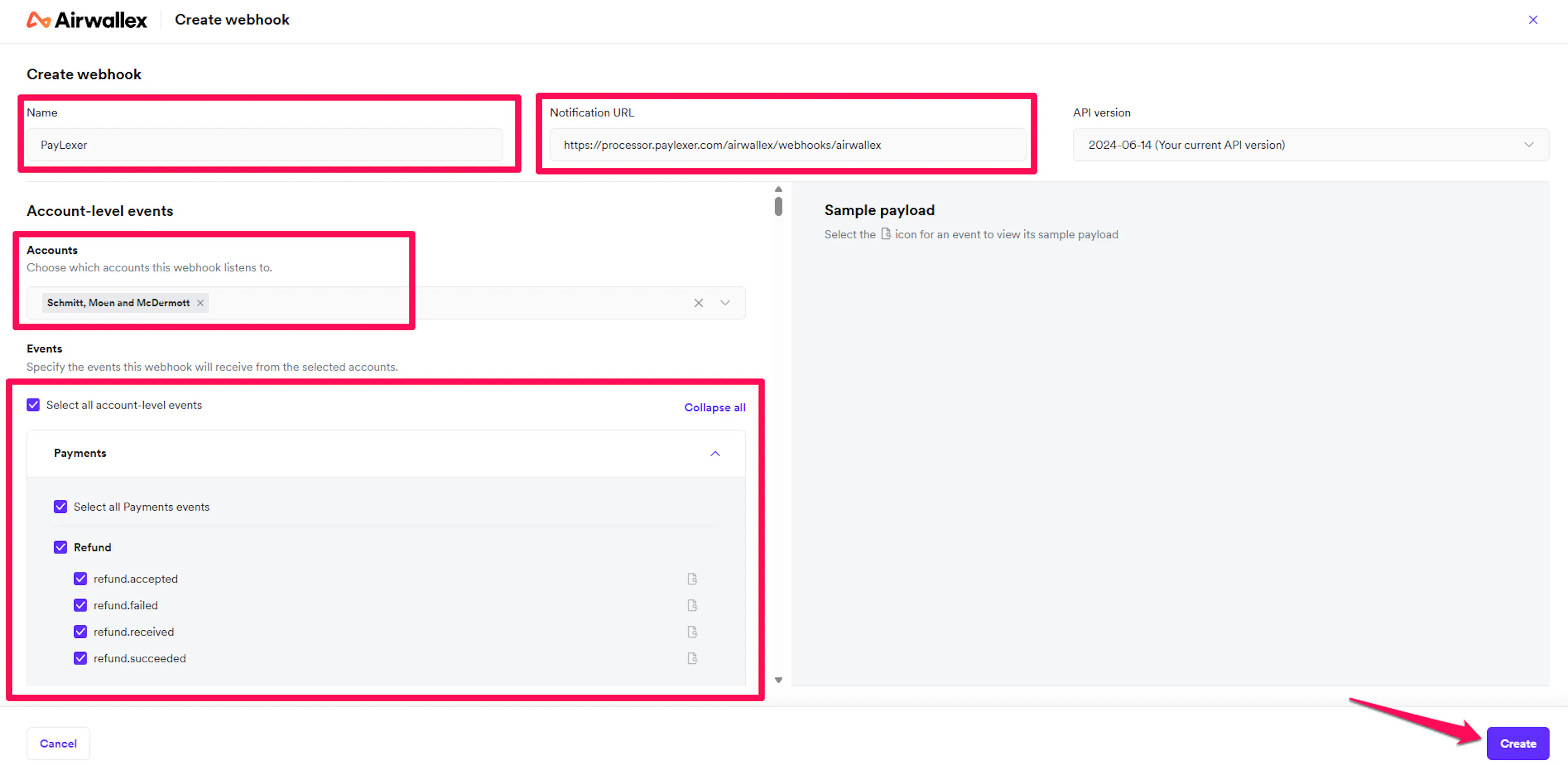View sample payload for refund.accepted

(692, 579)
